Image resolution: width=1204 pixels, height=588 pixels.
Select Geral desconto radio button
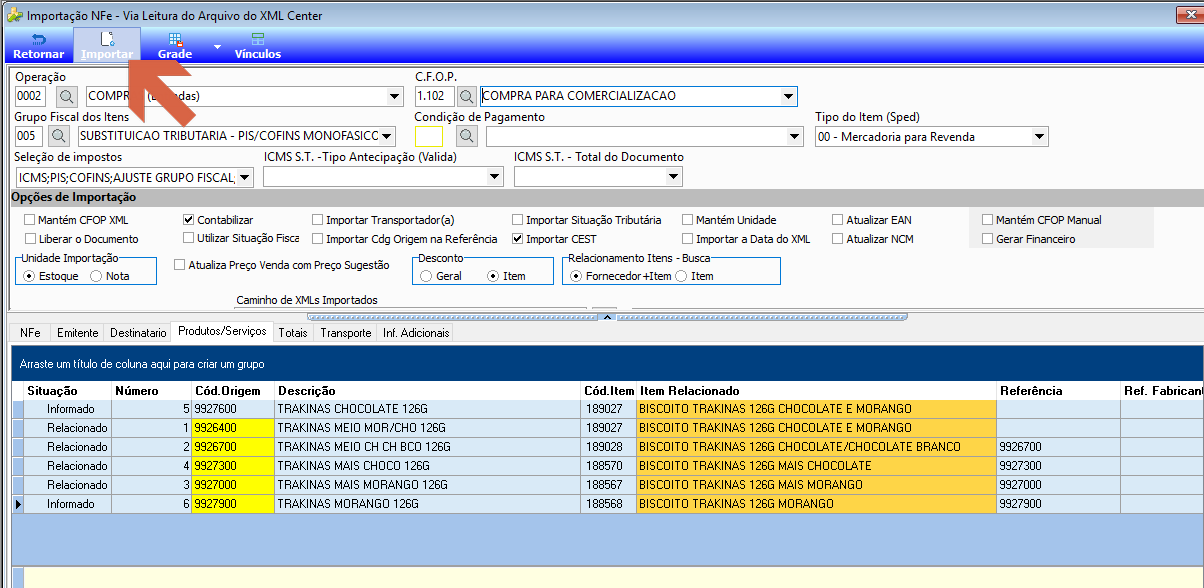426,276
